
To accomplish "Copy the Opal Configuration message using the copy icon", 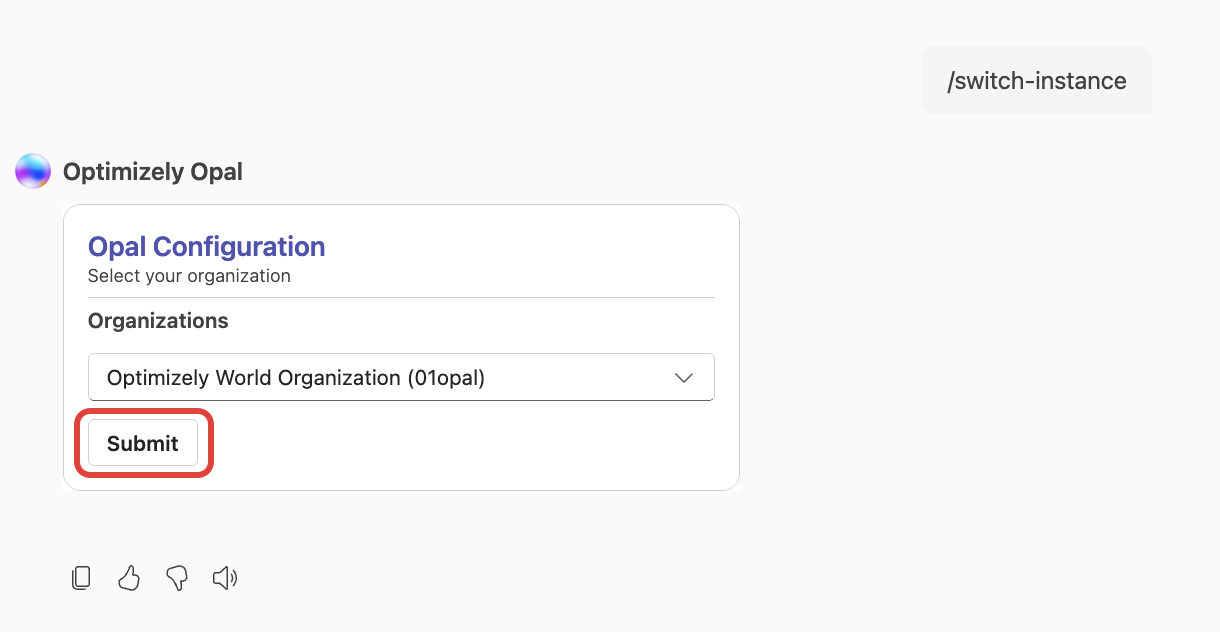I will [x=80, y=577].
